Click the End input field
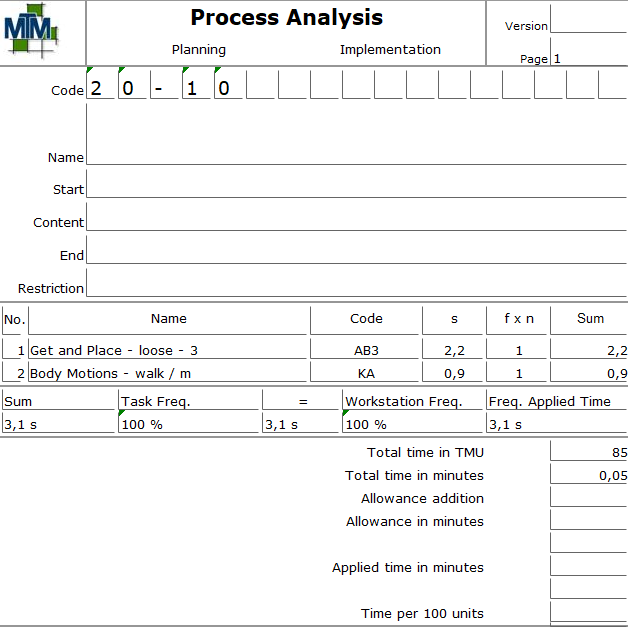628x629 pixels. pyautogui.click(x=355, y=253)
